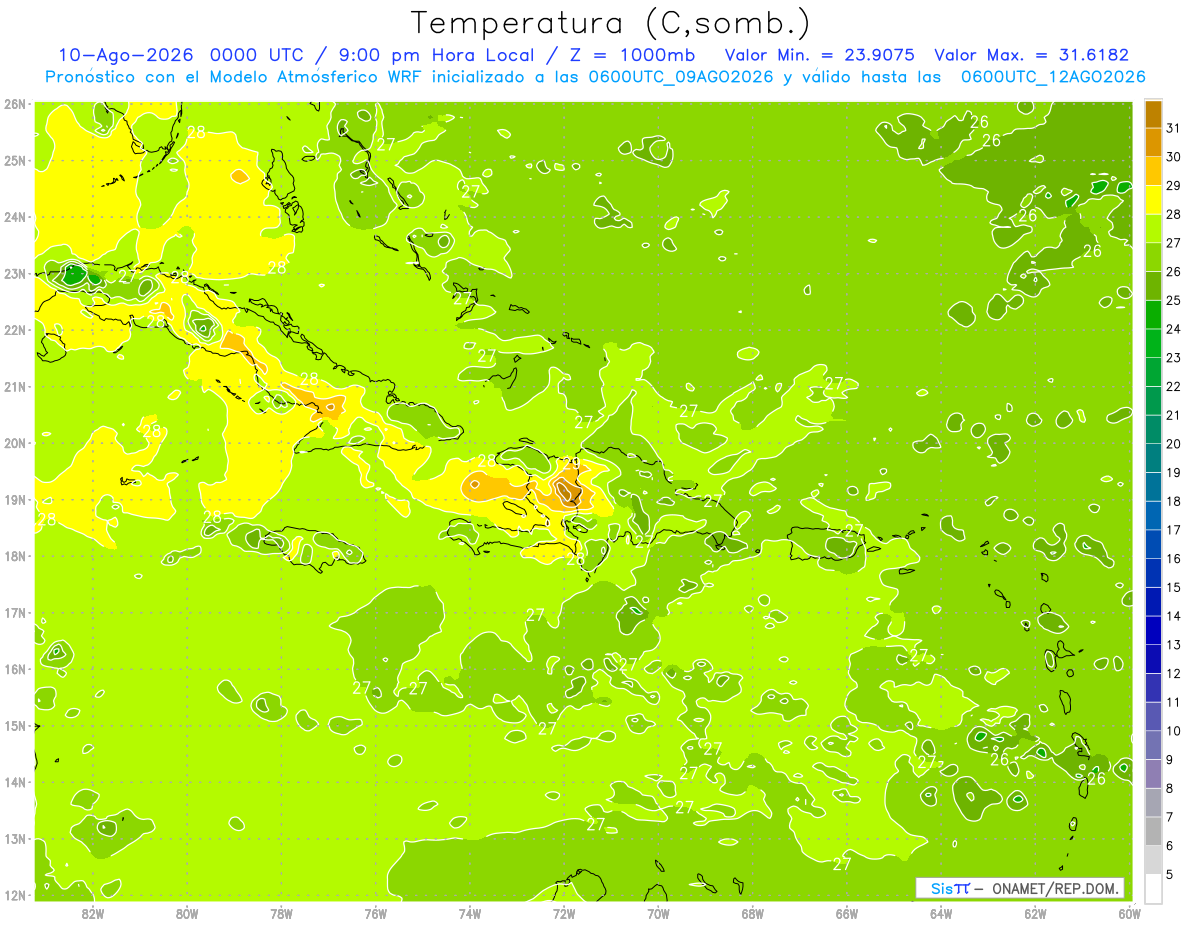1200x927 pixels.
Task: Click the 74W longitude axis label
Action: point(470,913)
